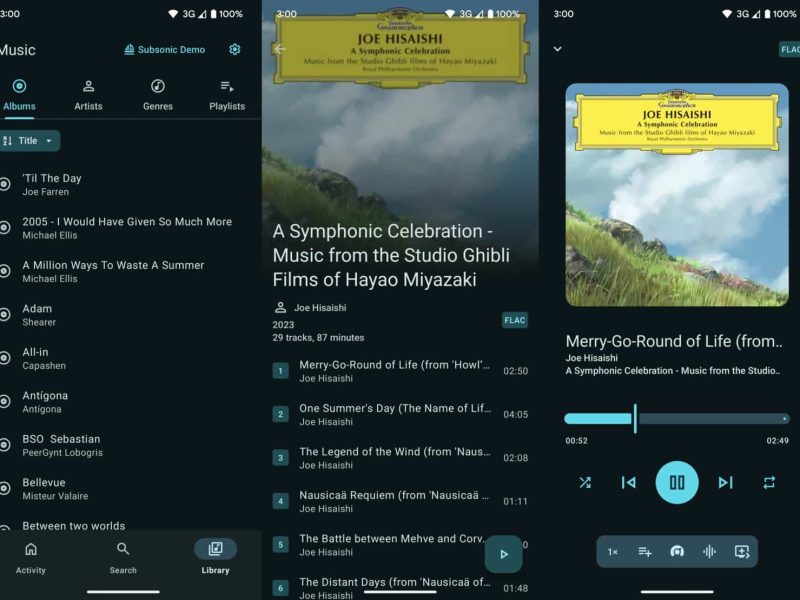Open album A Million Ways To Waste A Summer
This screenshot has height=600, width=800.
click(131, 271)
